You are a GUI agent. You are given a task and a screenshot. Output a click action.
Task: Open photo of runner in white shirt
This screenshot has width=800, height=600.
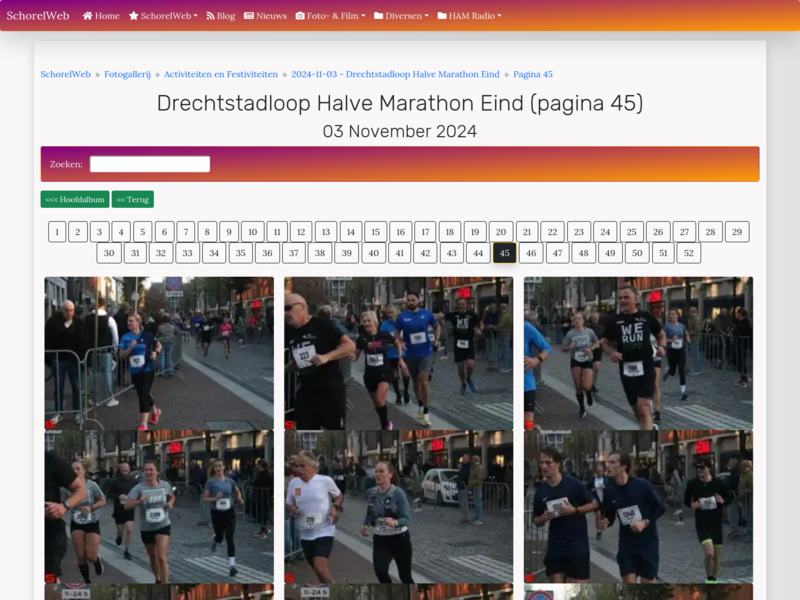[x=398, y=507]
